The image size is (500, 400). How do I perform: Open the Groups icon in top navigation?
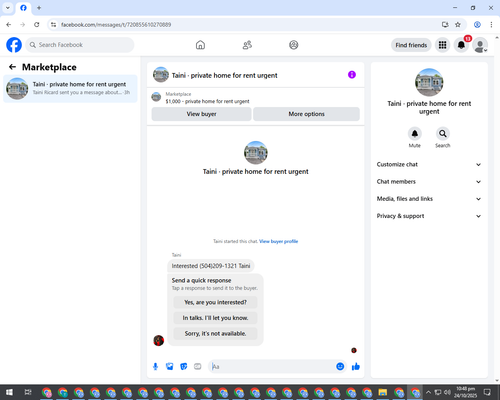click(x=294, y=45)
